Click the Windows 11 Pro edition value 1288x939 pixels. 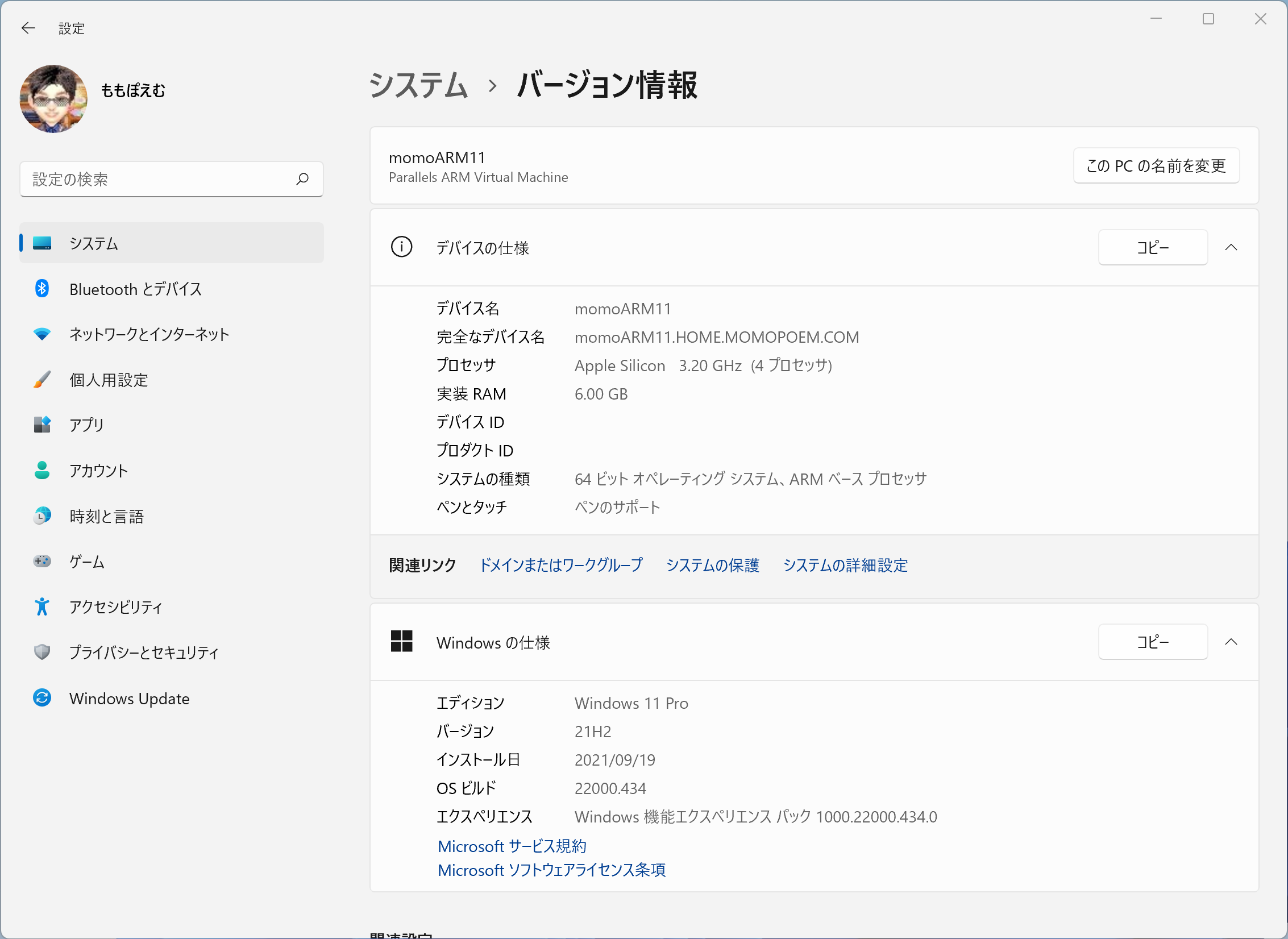click(x=631, y=703)
